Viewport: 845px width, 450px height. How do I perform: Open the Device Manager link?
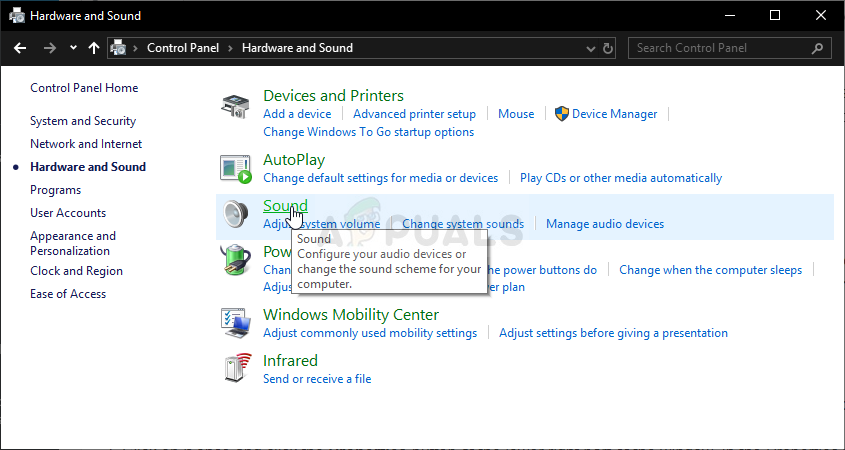(614, 114)
